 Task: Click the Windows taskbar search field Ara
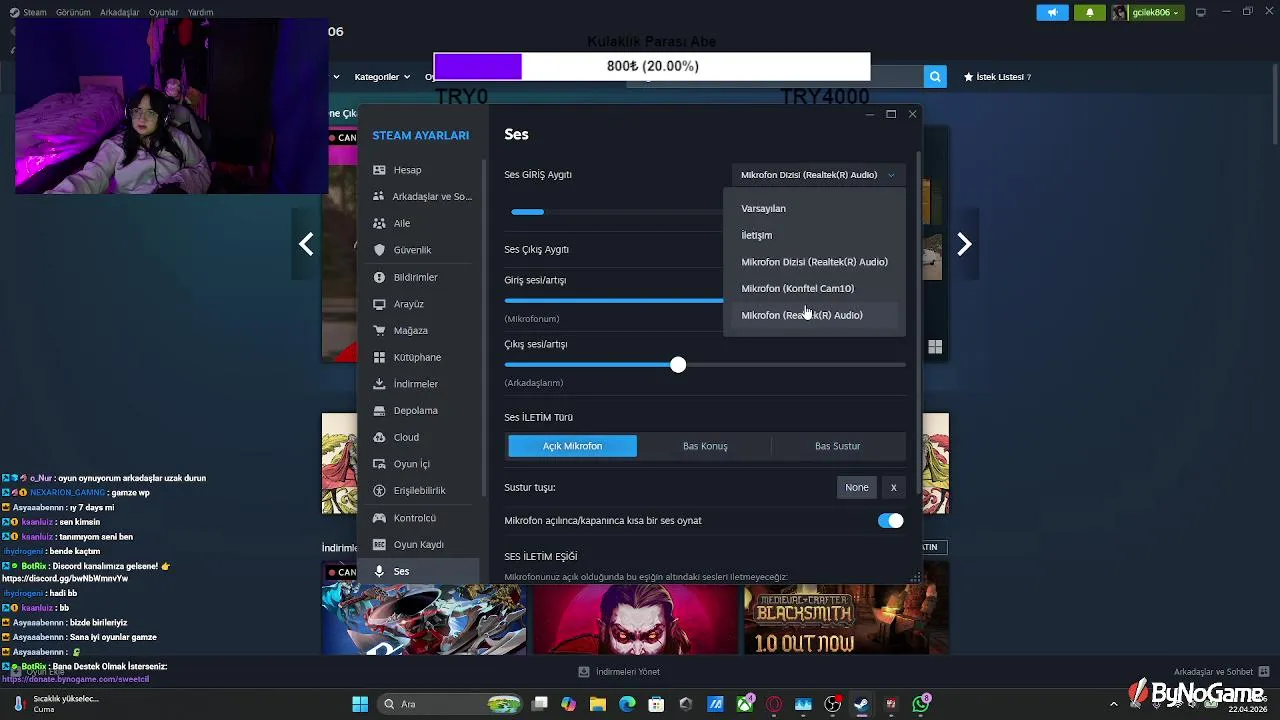448,704
